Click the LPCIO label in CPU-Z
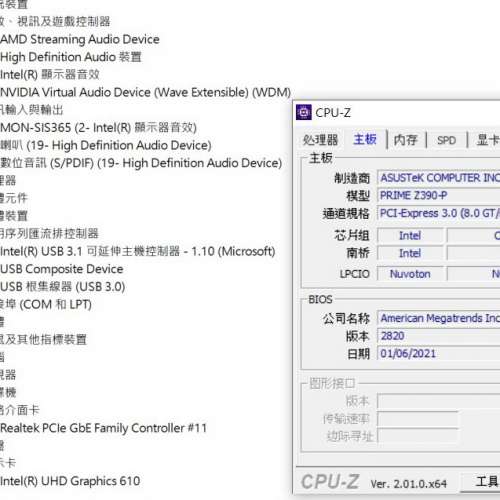 (x=355, y=274)
